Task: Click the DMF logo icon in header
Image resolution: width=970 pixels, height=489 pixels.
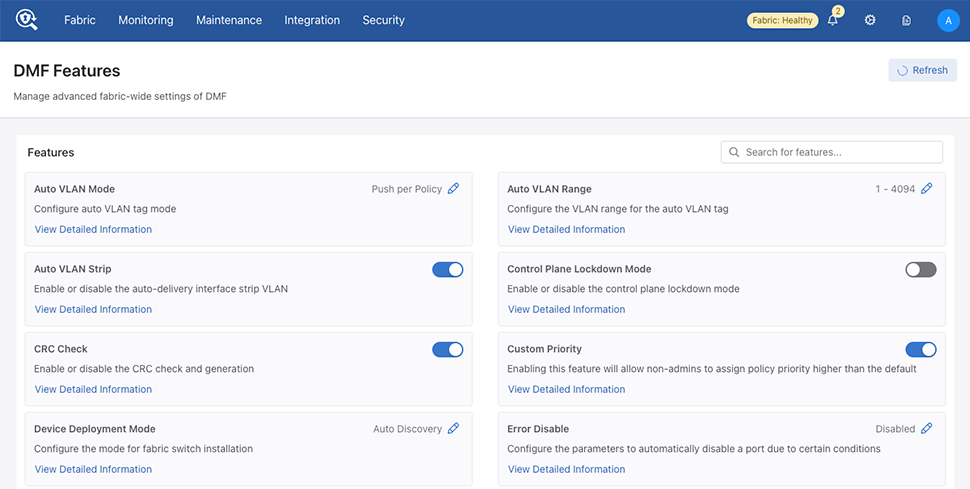Action: (x=26, y=20)
